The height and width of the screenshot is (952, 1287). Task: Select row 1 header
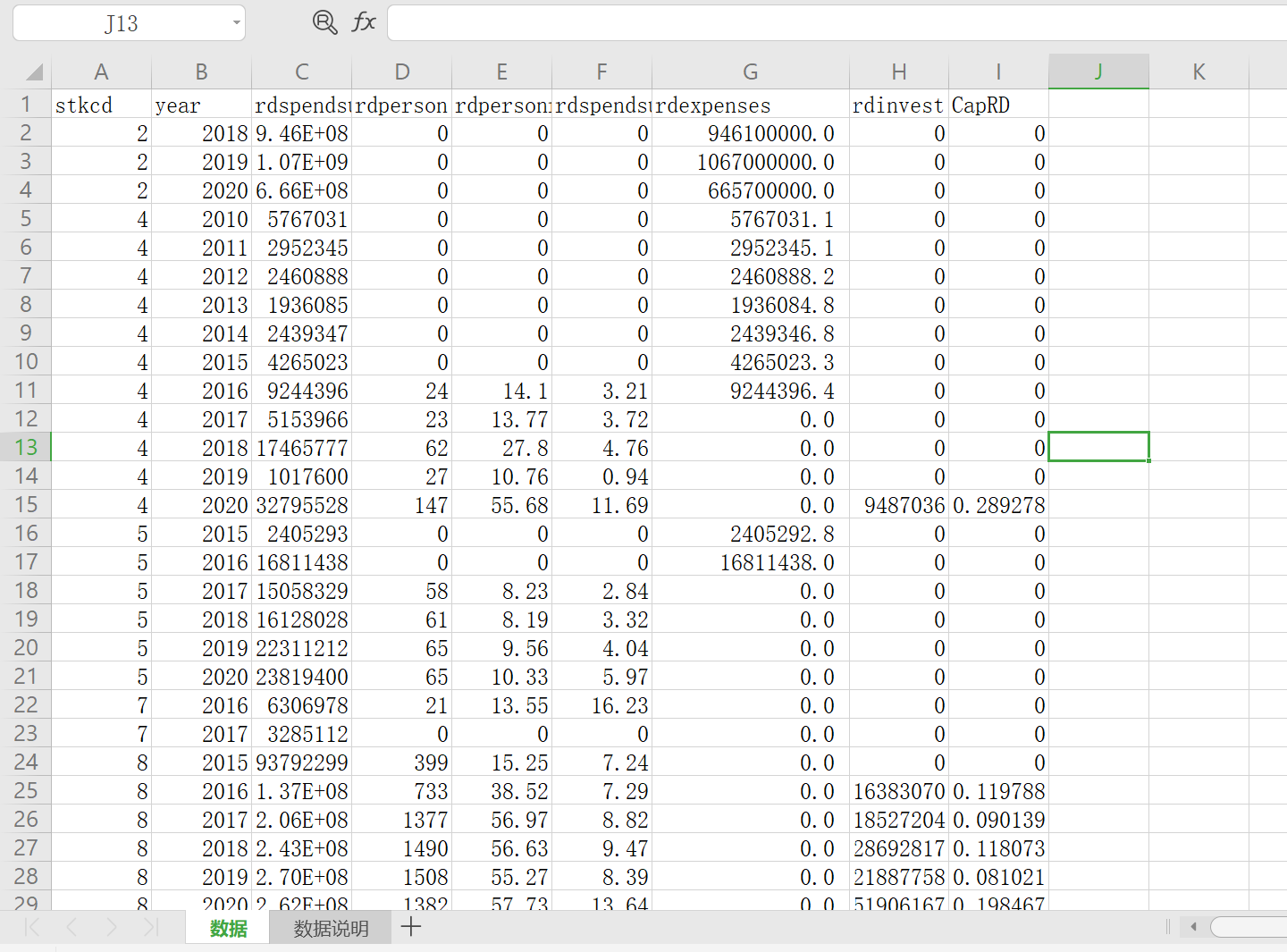[26, 105]
